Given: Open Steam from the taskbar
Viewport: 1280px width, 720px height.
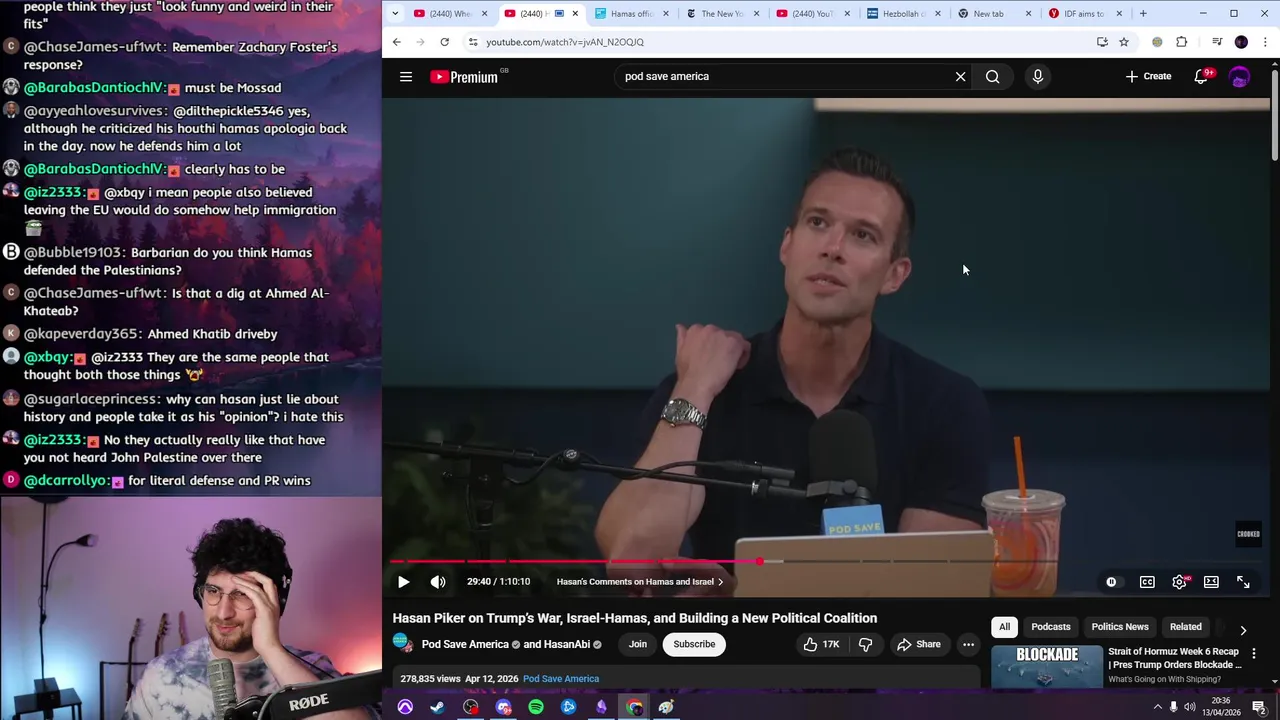Looking at the screenshot, I should point(438,708).
